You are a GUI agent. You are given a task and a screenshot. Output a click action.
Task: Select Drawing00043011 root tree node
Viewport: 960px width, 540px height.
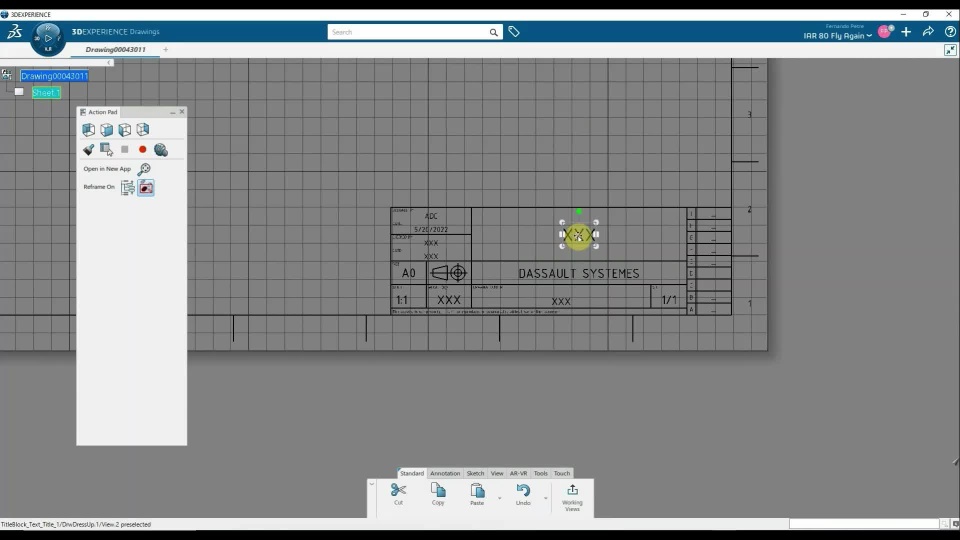click(54, 76)
